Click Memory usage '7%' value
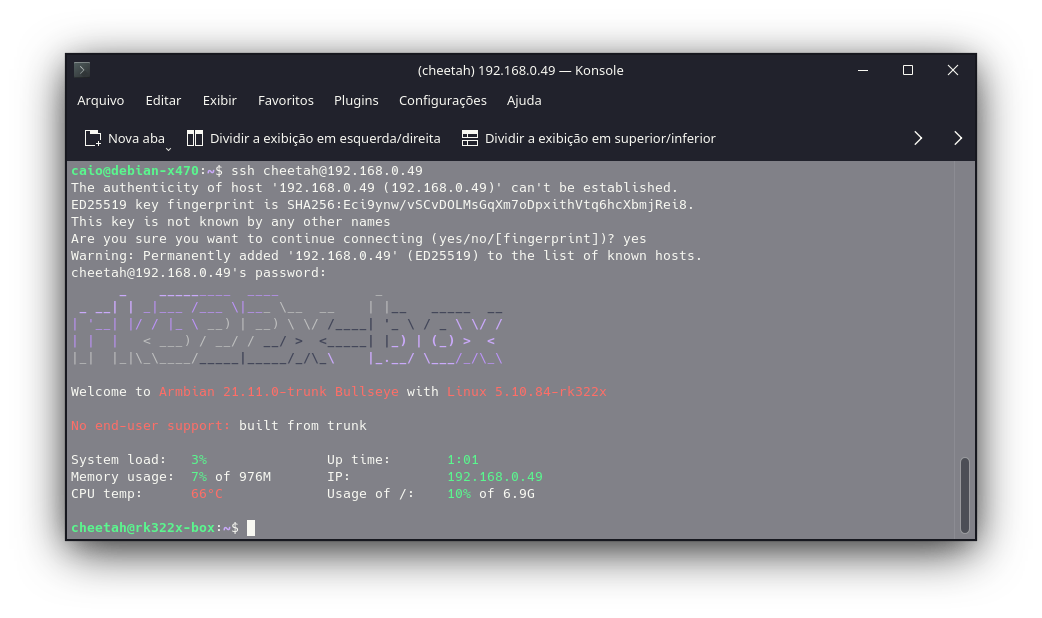This screenshot has width=1042, height=618. click(199, 476)
